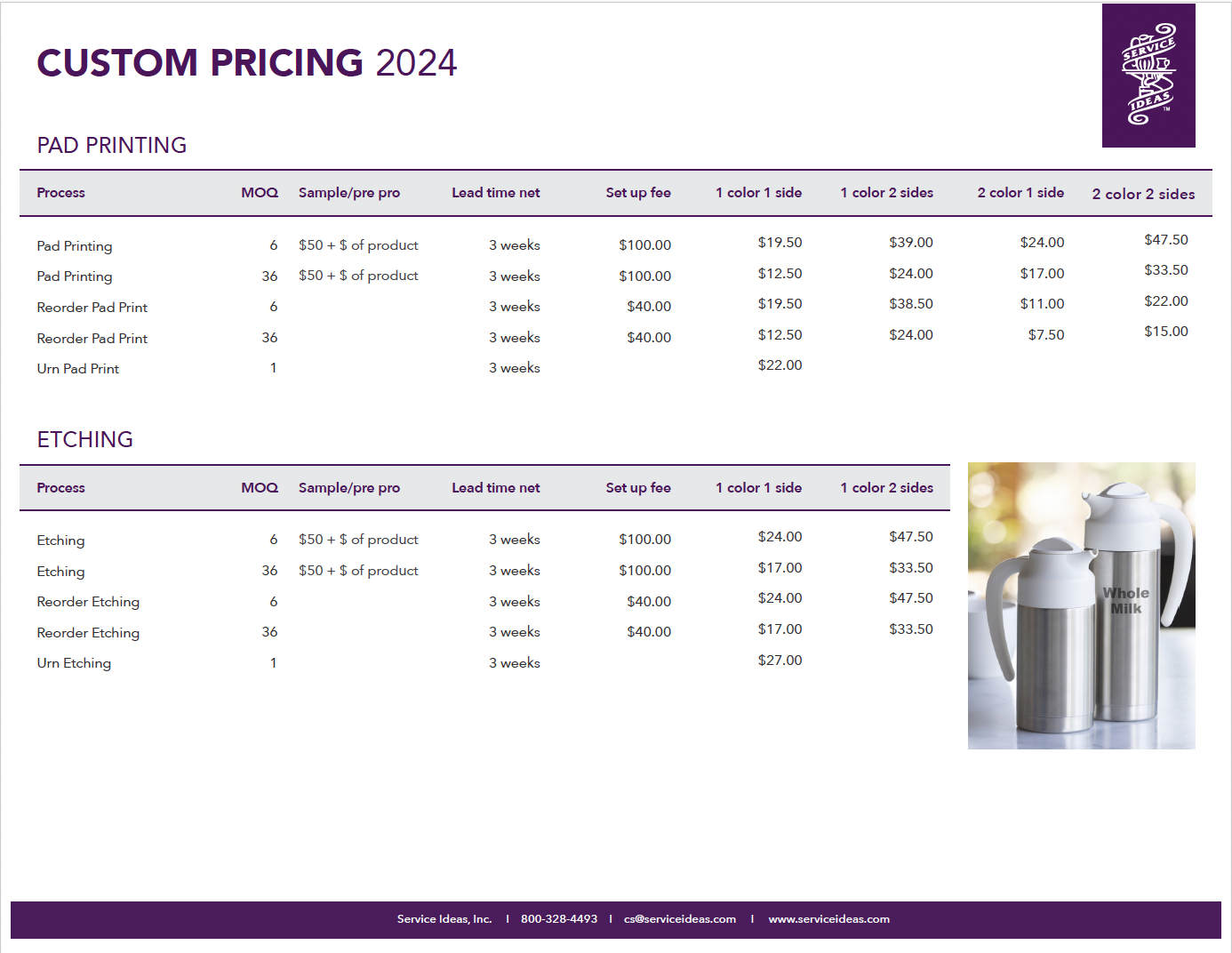Click Etching table's 'Lead time net' header

(x=495, y=488)
